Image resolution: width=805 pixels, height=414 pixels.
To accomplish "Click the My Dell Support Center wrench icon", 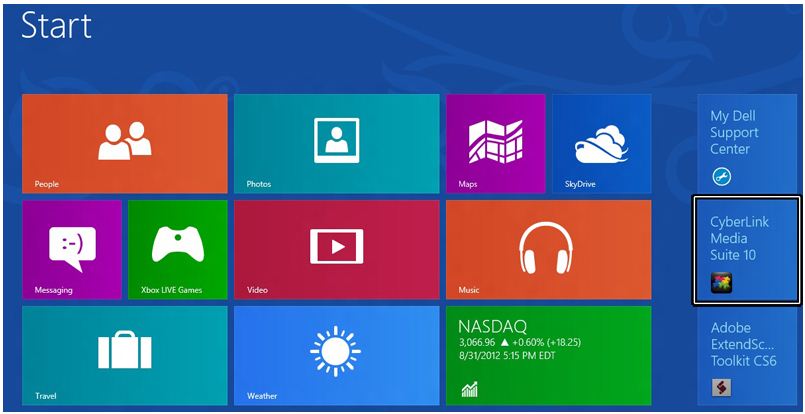I will (721, 177).
